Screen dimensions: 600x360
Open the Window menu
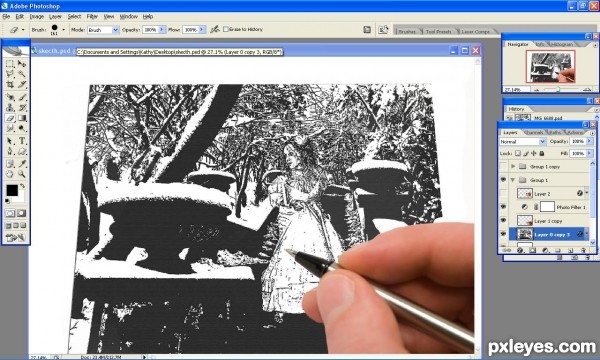(x=129, y=16)
